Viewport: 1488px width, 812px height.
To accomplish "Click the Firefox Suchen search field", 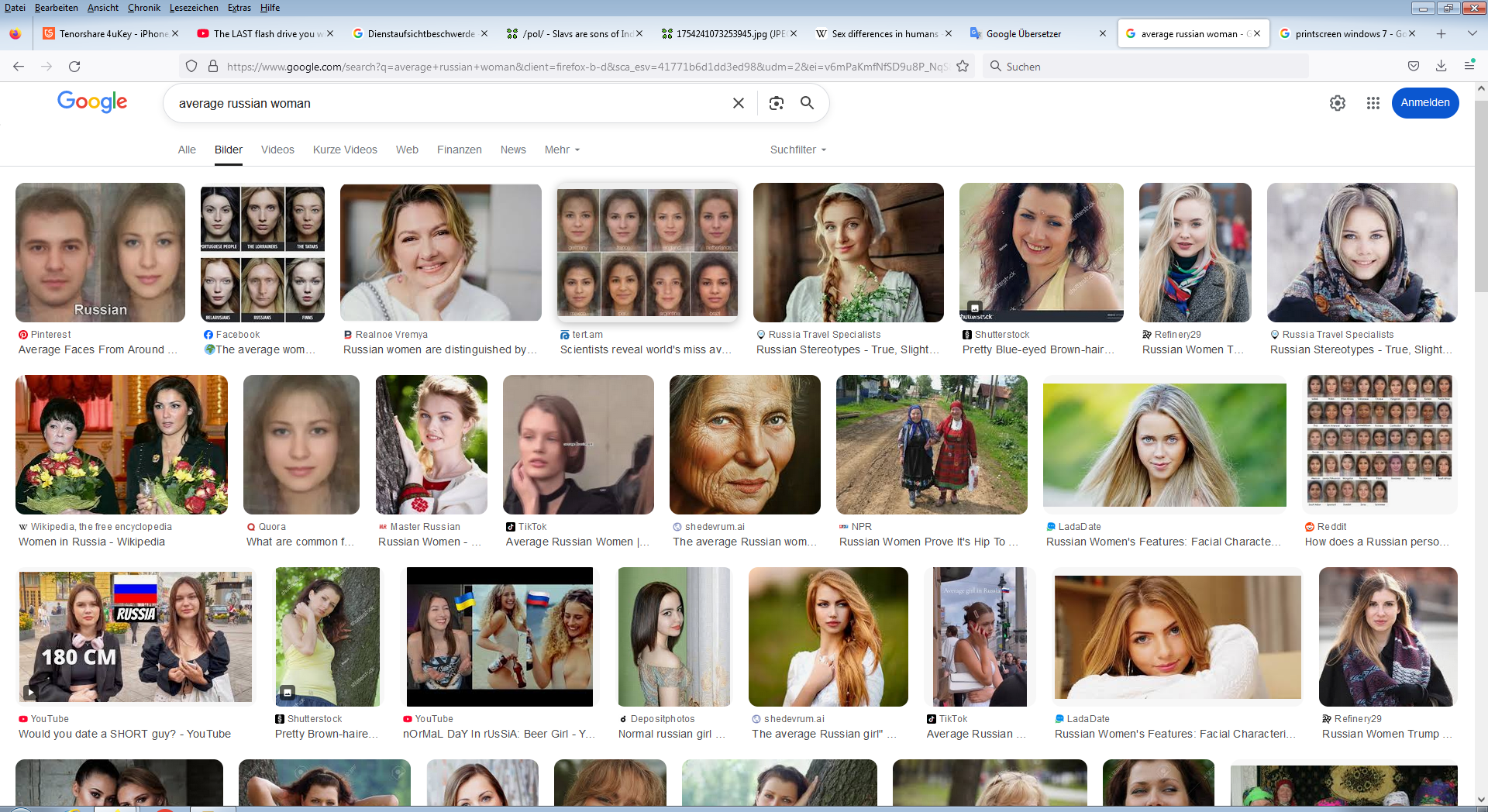I will point(1145,67).
